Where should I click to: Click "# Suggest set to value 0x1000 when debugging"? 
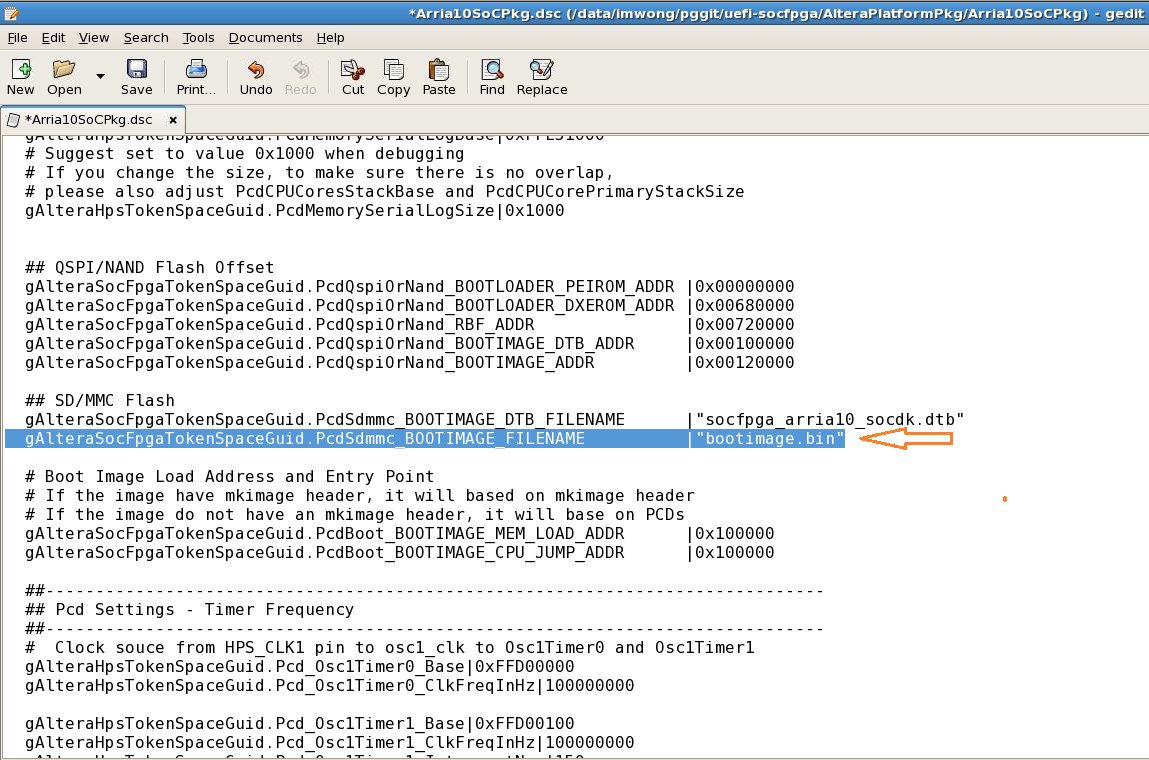pos(245,154)
